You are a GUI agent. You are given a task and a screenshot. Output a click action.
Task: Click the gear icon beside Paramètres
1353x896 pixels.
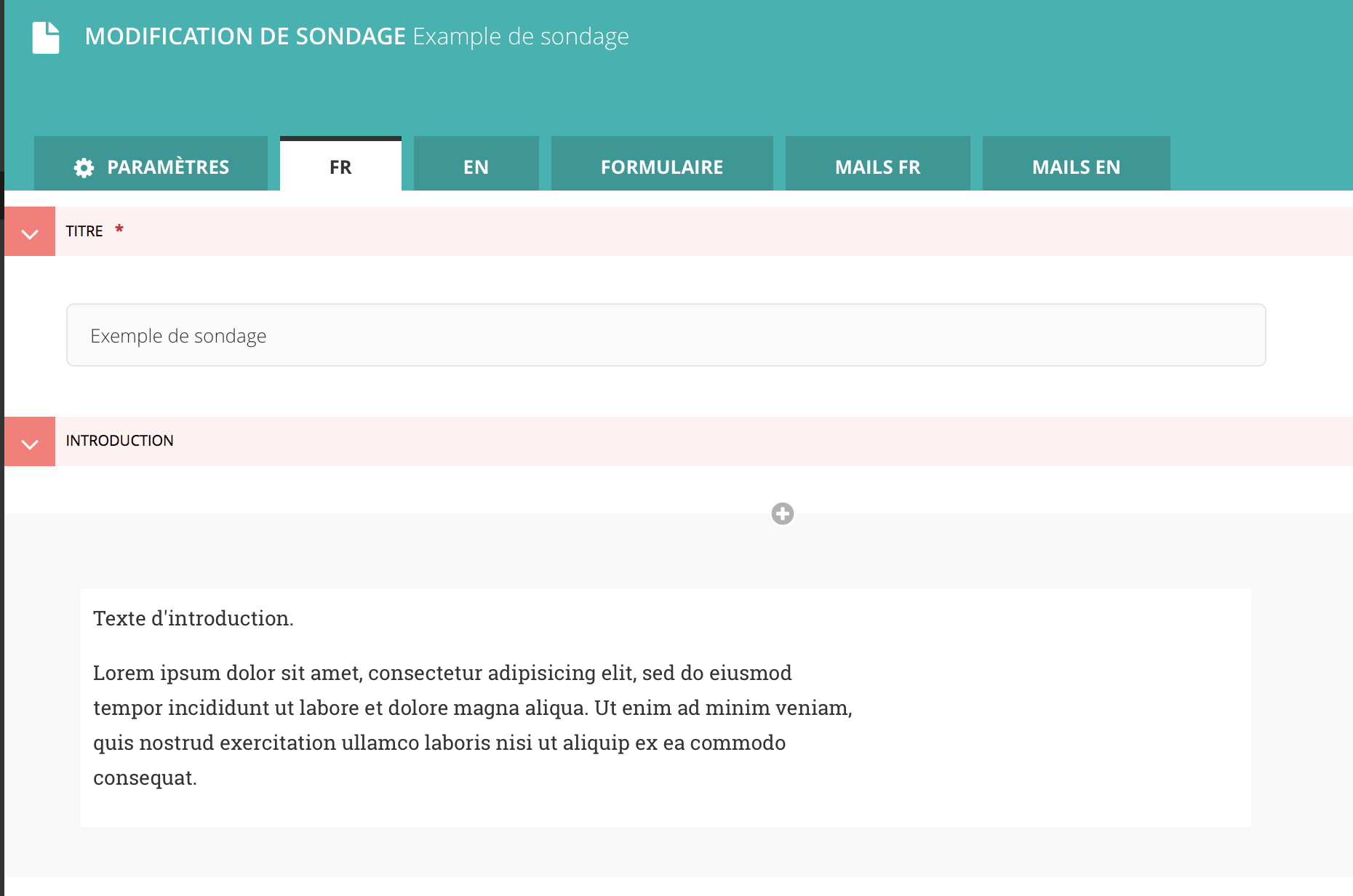[x=84, y=168]
